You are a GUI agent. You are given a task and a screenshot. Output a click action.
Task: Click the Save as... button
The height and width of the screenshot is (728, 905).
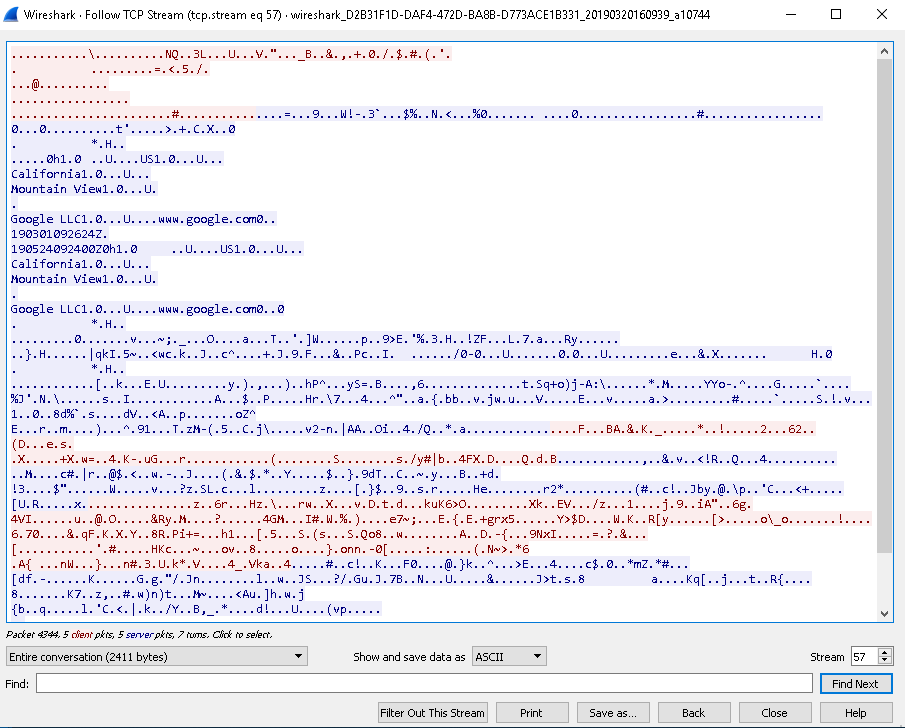click(613, 712)
